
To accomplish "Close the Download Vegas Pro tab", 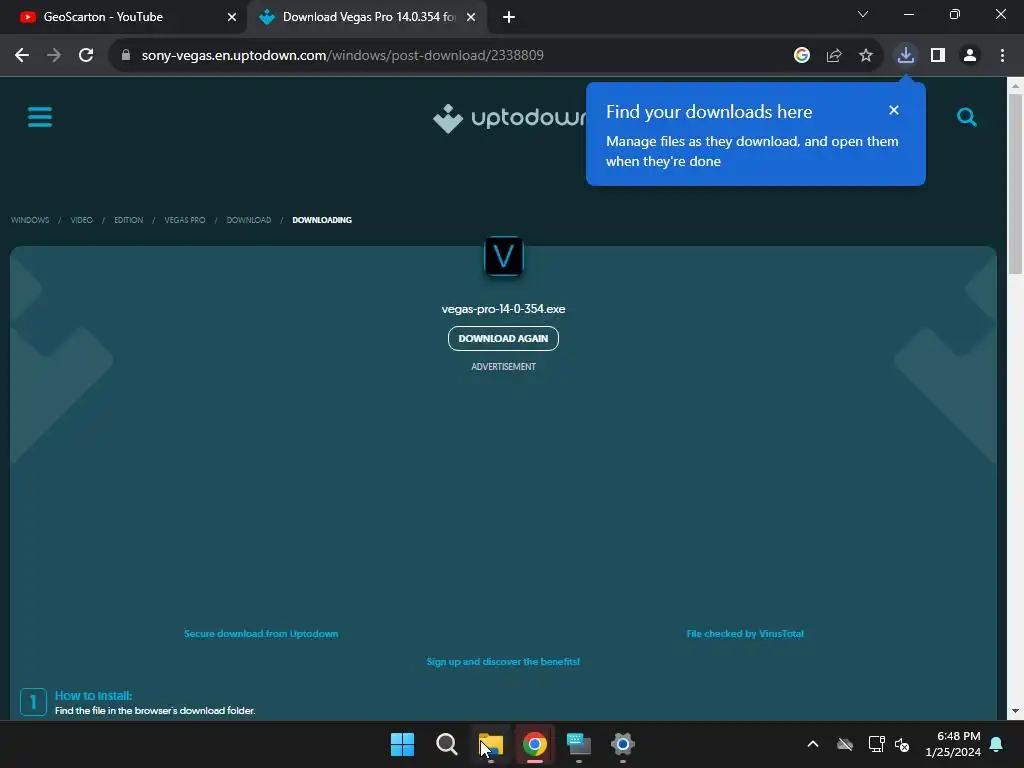I will (471, 17).
